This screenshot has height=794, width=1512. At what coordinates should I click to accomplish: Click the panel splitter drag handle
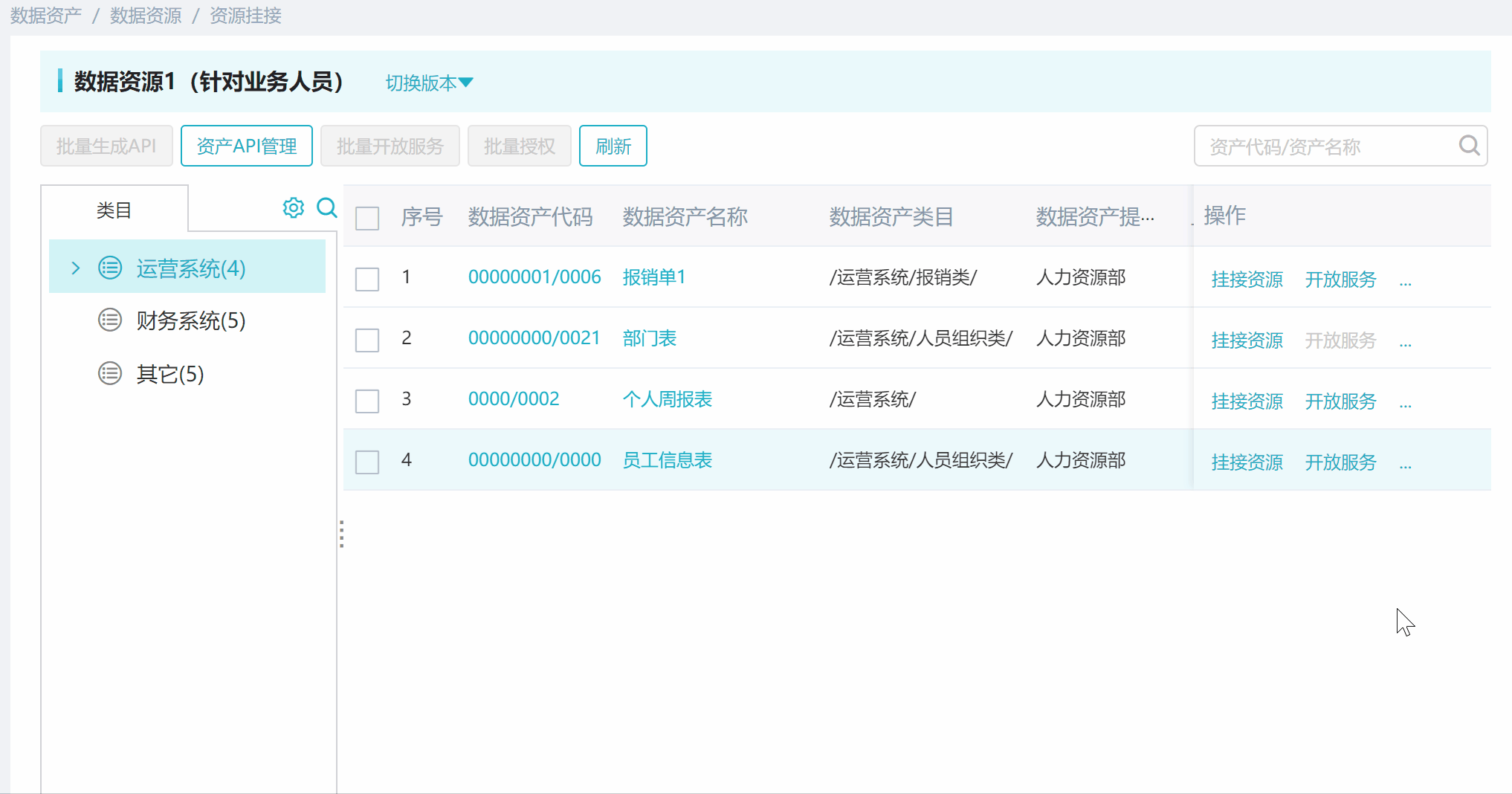coord(341,534)
